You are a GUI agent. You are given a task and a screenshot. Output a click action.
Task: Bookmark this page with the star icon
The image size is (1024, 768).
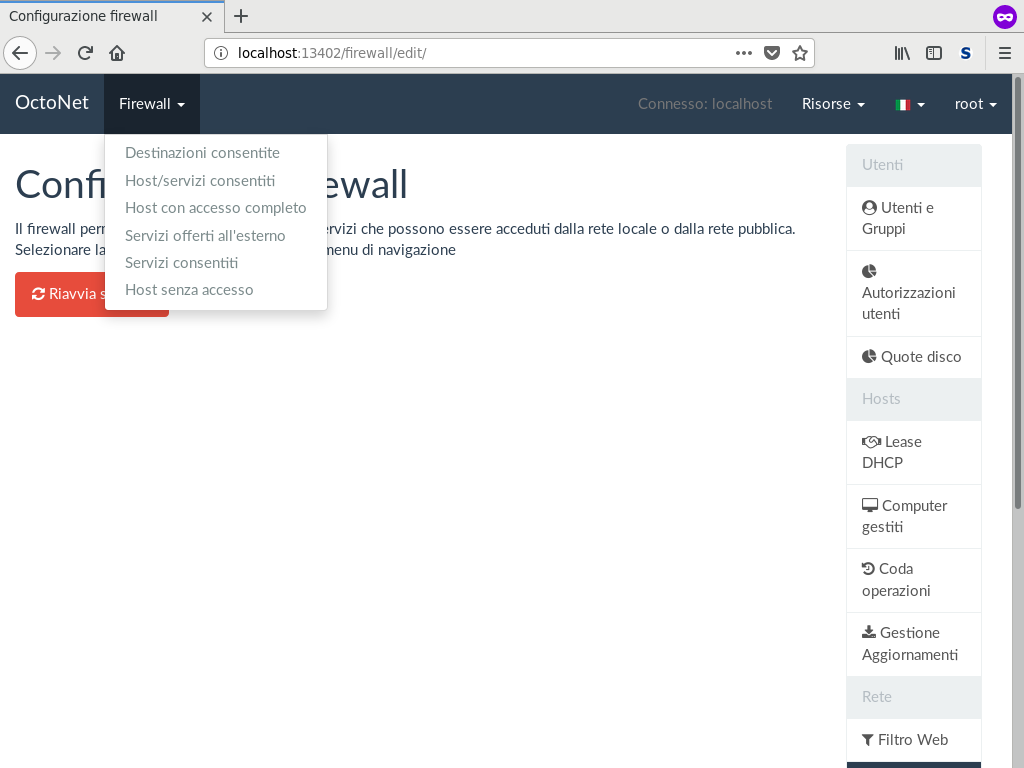point(800,53)
